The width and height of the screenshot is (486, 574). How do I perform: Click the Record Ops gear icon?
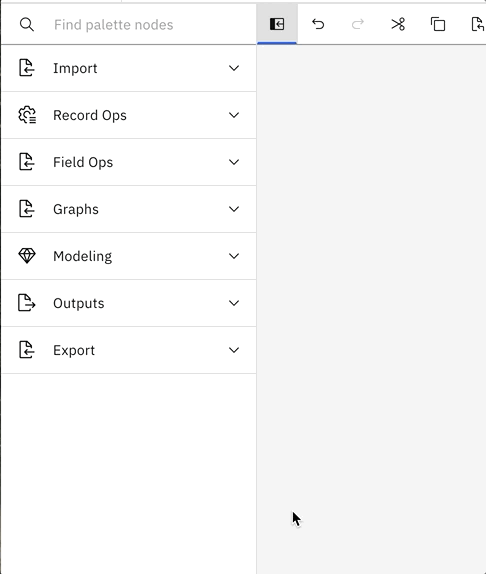pos(27,115)
